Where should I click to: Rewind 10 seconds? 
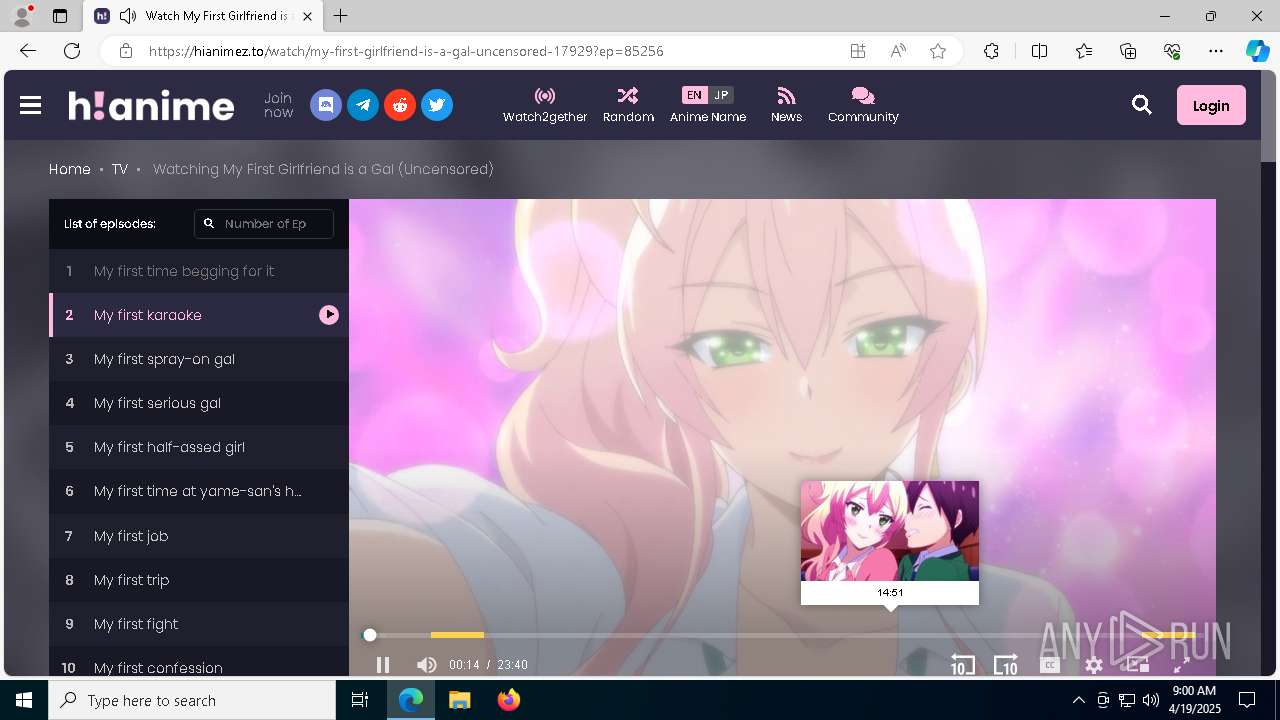pyautogui.click(x=962, y=664)
